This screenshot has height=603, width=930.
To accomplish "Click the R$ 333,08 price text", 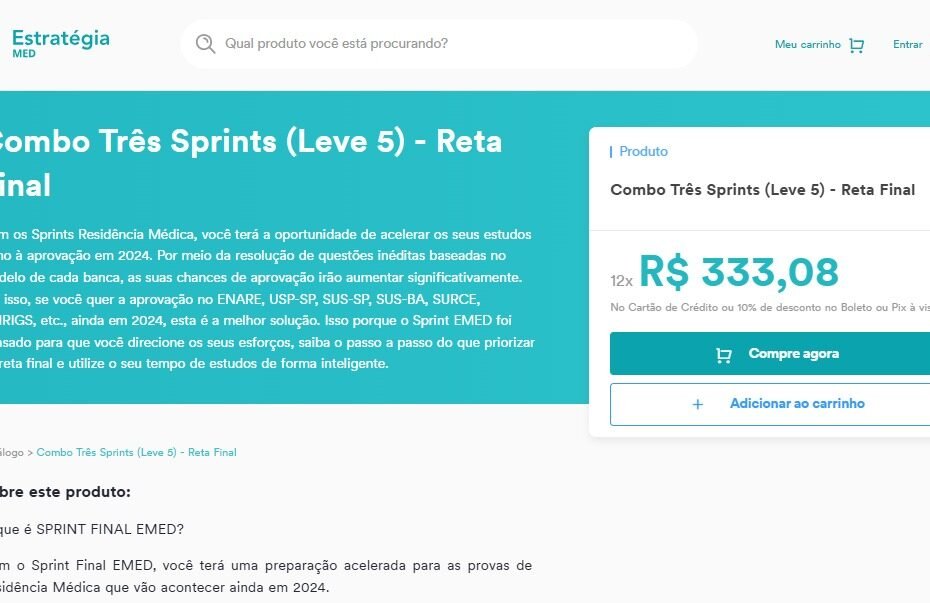I will click(x=739, y=272).
